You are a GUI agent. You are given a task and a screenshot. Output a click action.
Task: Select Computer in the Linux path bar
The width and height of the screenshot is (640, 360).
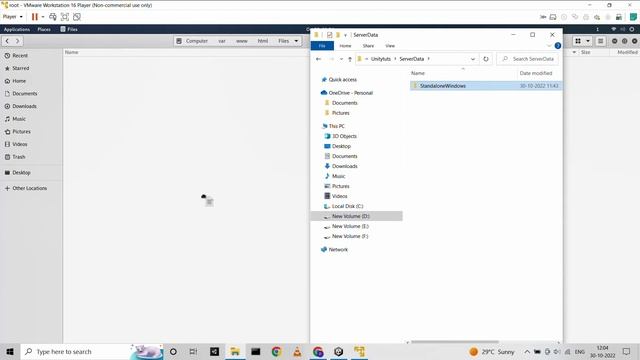point(192,41)
